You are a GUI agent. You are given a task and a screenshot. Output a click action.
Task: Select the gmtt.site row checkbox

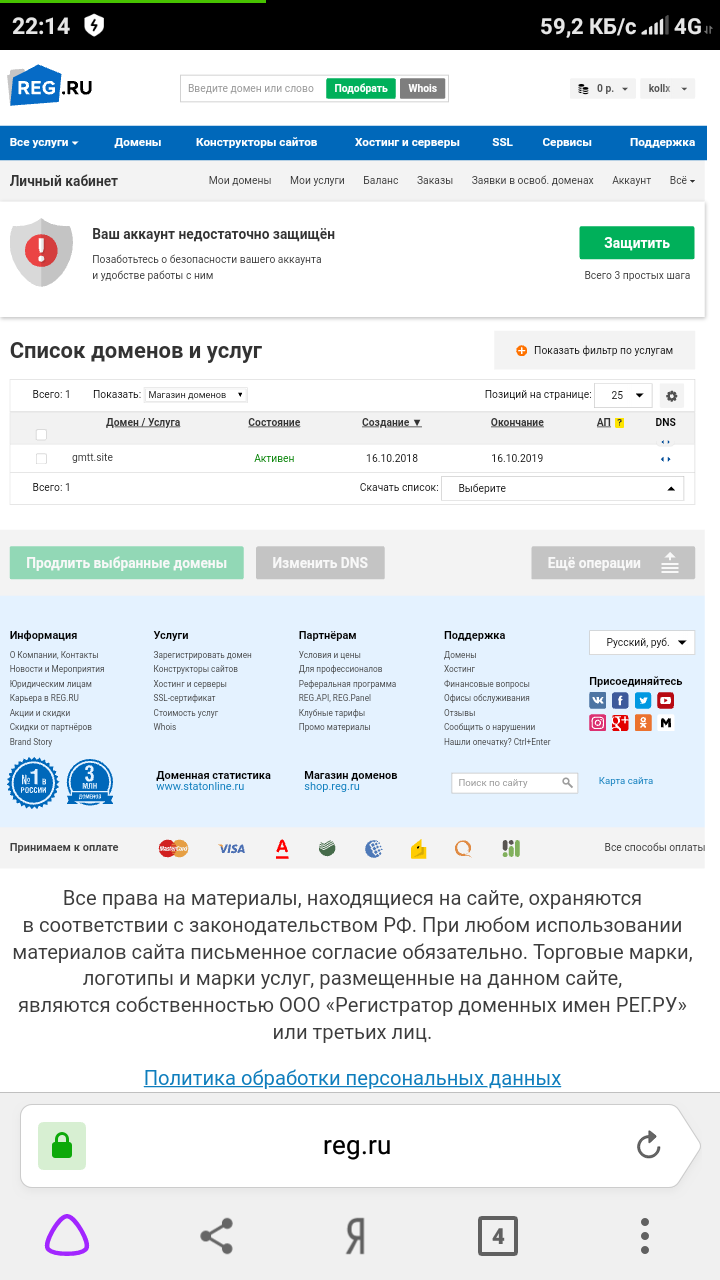[x=41, y=459]
